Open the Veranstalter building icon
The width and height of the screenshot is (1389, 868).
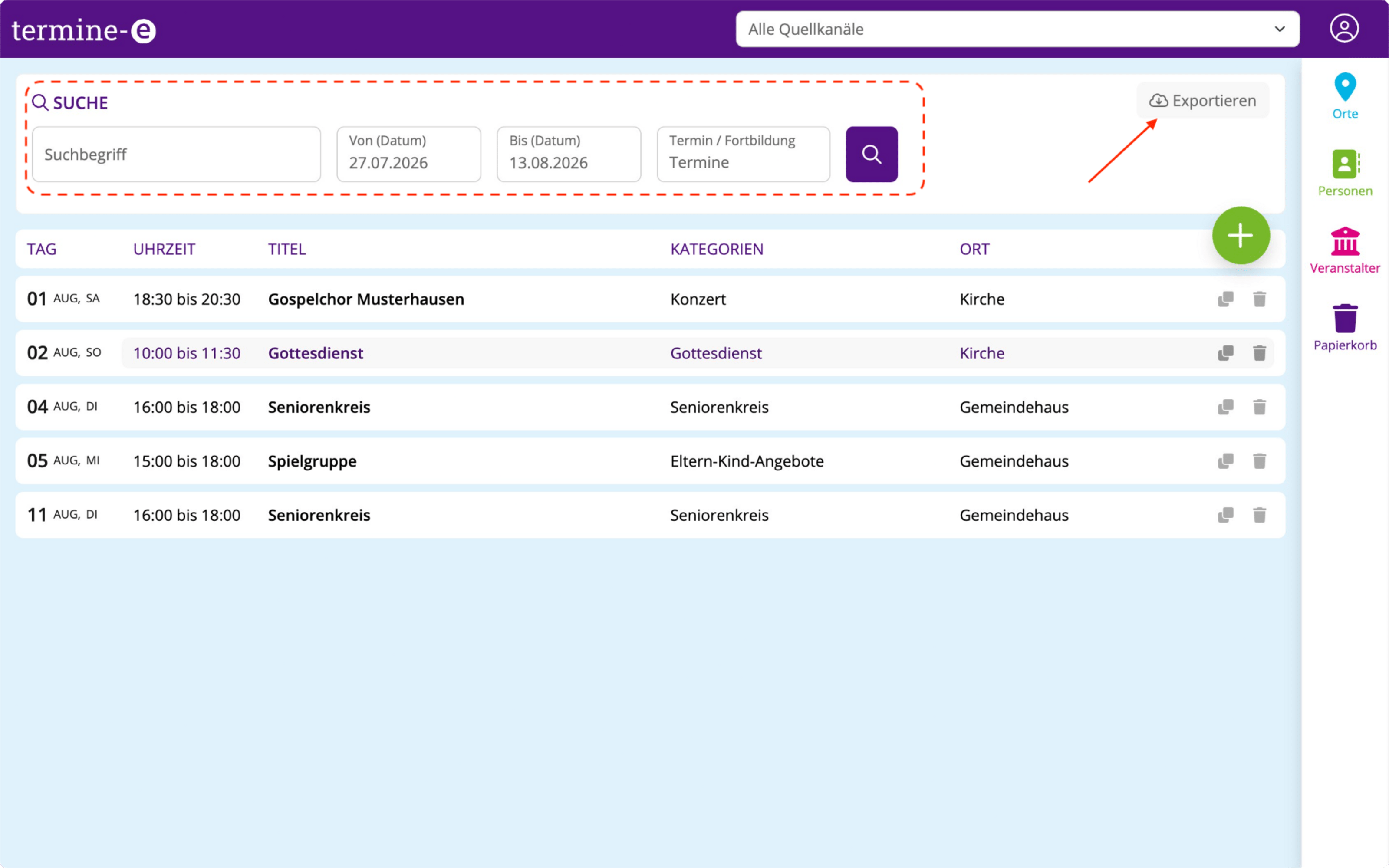[x=1345, y=241]
